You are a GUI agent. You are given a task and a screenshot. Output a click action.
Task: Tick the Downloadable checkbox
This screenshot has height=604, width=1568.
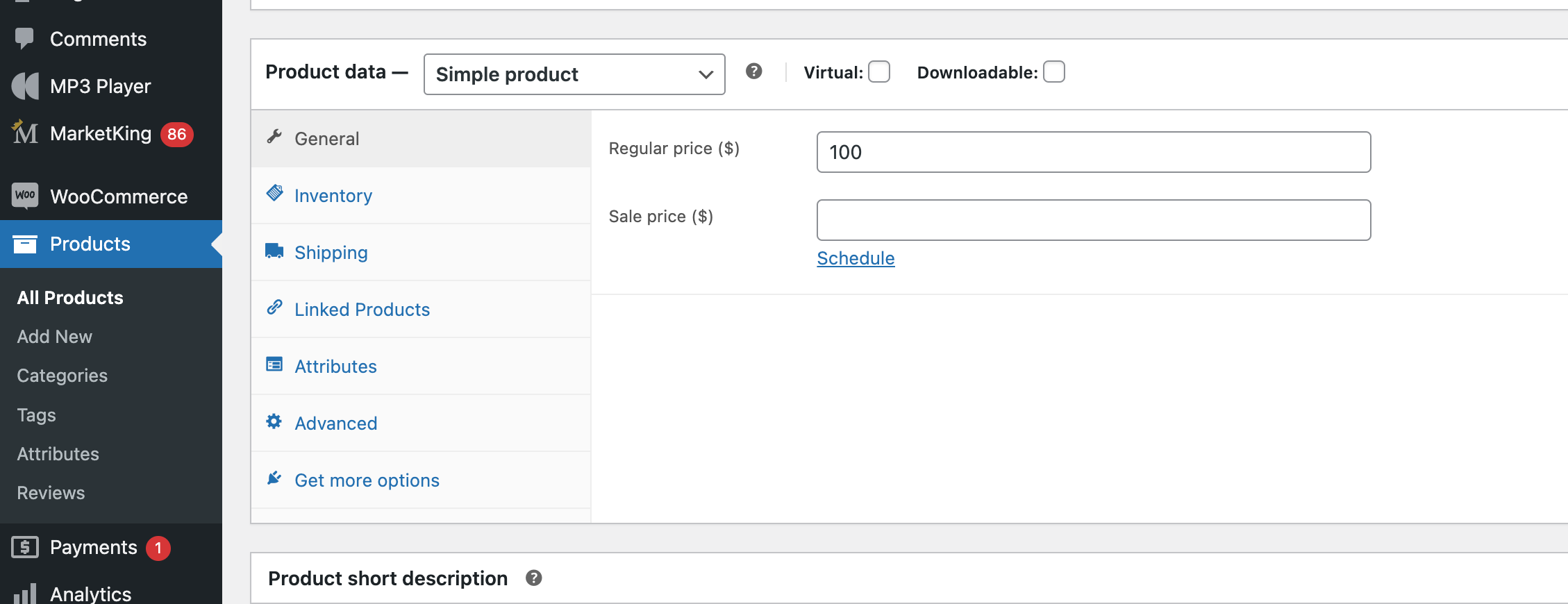(1053, 72)
